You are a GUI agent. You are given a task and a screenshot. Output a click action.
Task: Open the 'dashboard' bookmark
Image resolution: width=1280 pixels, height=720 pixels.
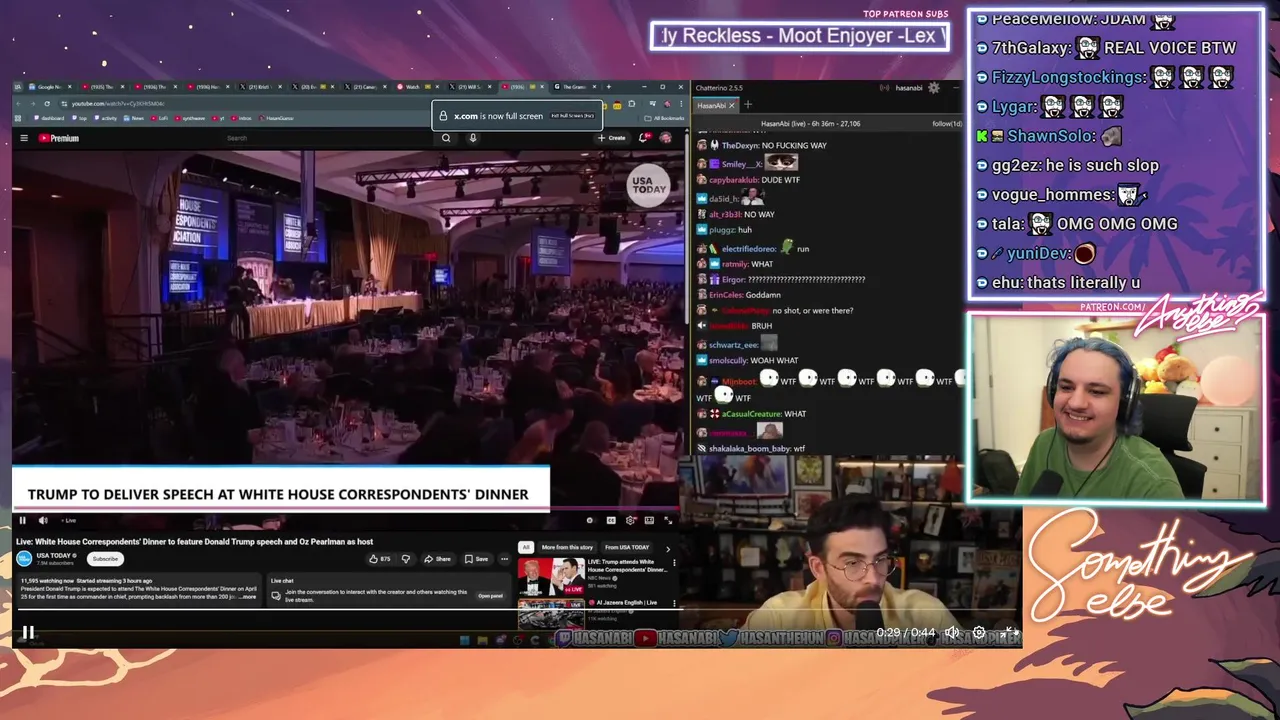point(48,118)
